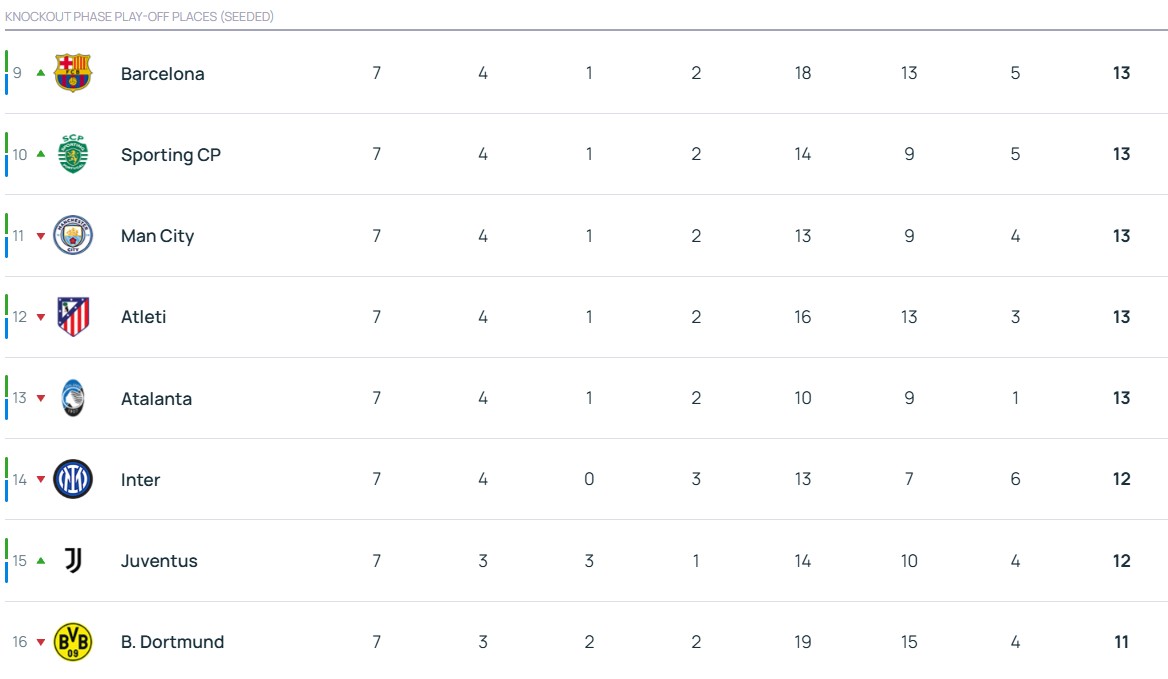Screen dimensions: 1168x679
Task: Click the Sporting CP club crest
Action: pyautogui.click(x=73, y=154)
